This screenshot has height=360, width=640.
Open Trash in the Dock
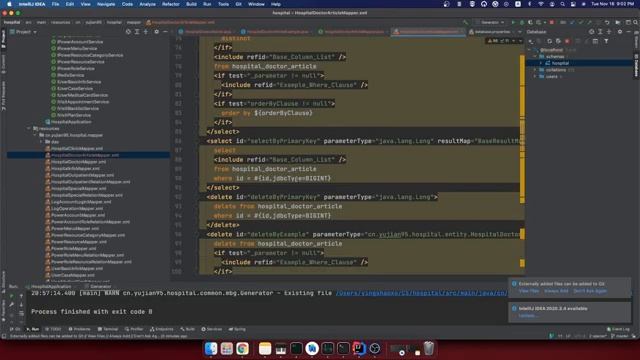(429, 349)
